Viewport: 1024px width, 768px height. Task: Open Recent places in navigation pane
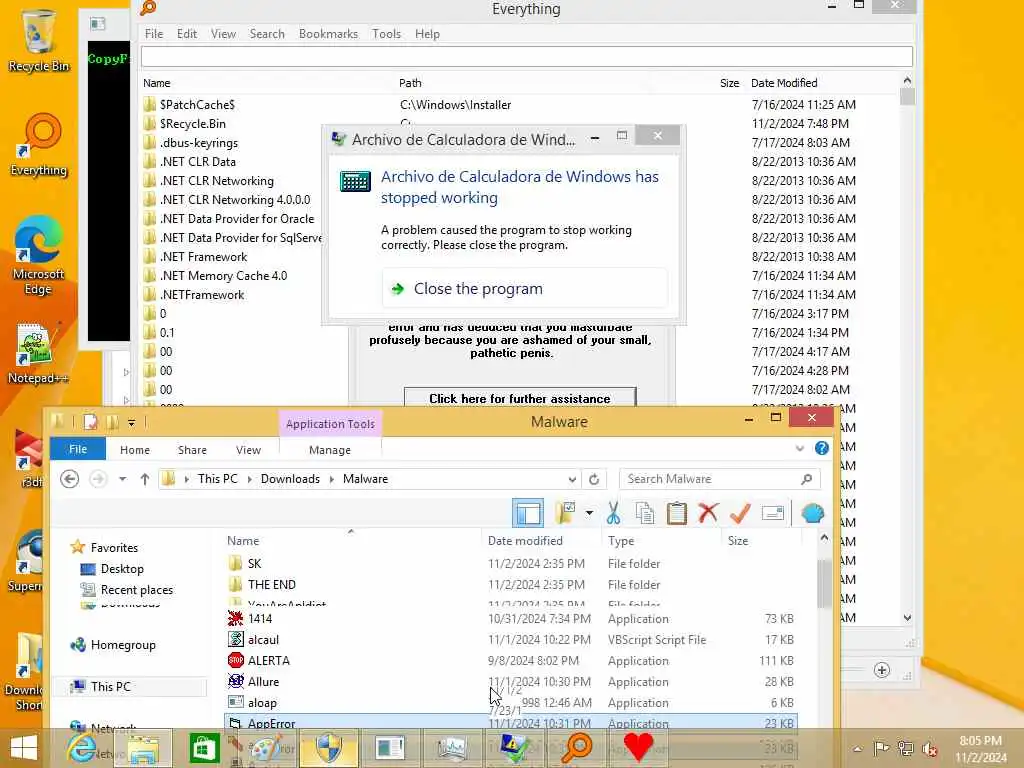click(136, 590)
